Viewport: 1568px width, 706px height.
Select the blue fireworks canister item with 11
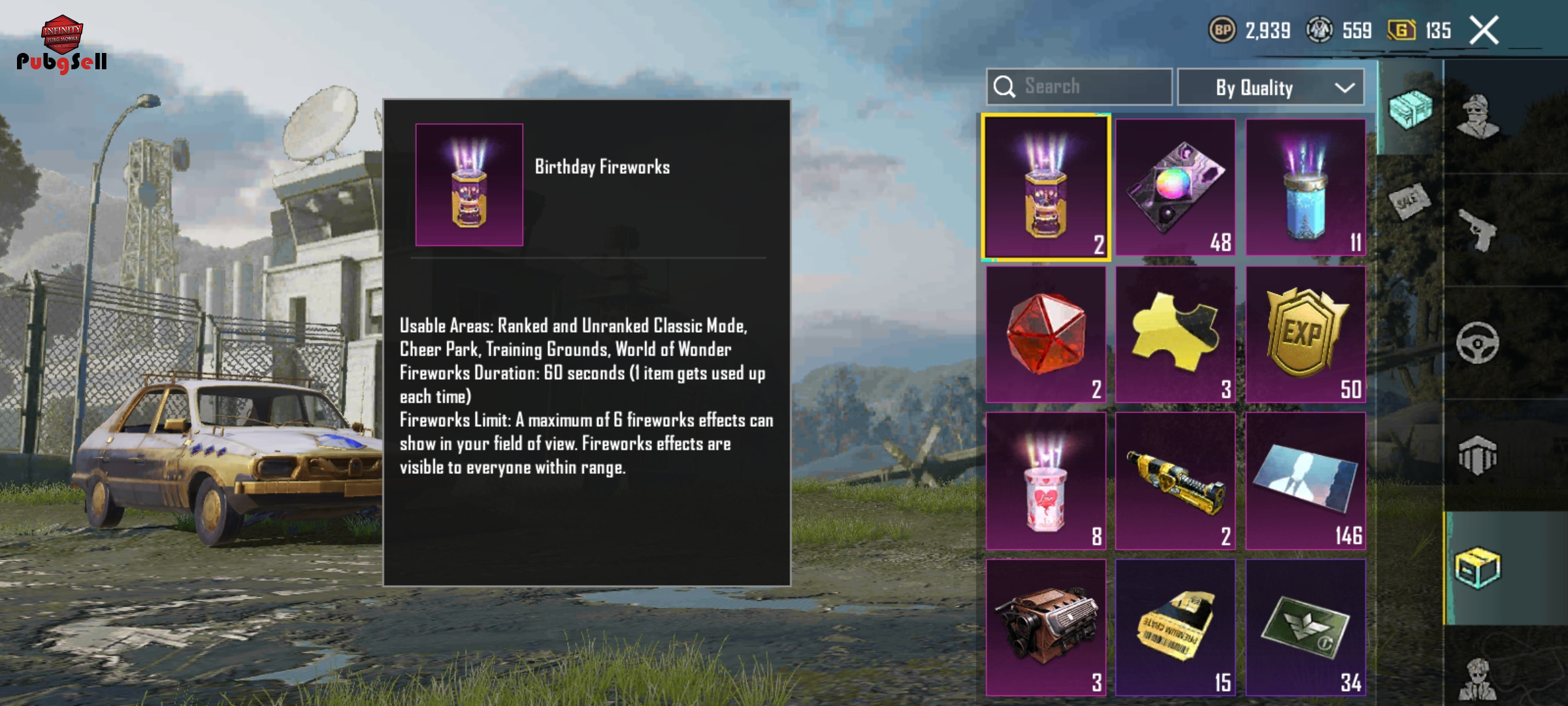click(x=1305, y=188)
